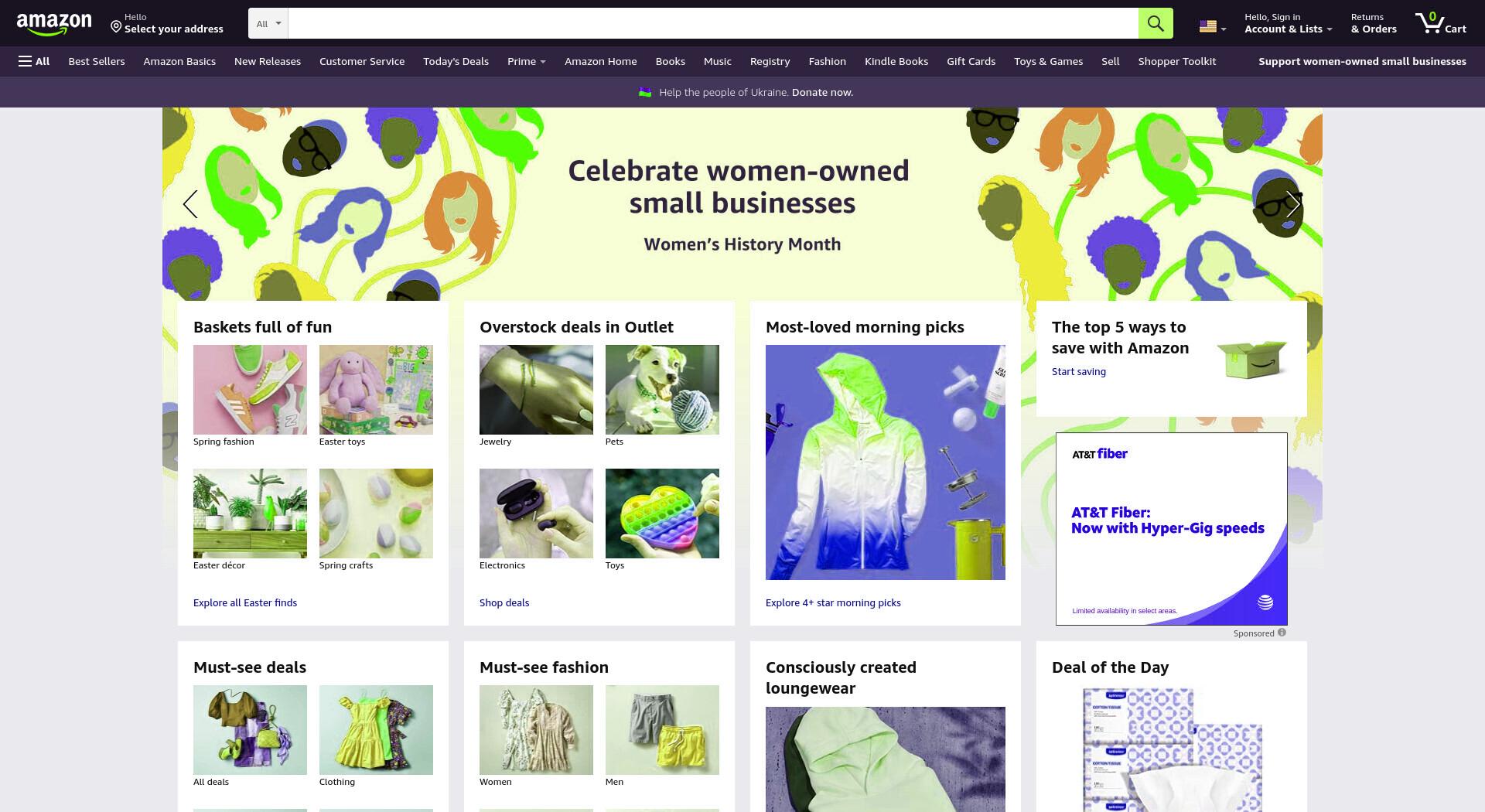Open Amazon Basics nav item
1485x812 pixels.
point(179,61)
